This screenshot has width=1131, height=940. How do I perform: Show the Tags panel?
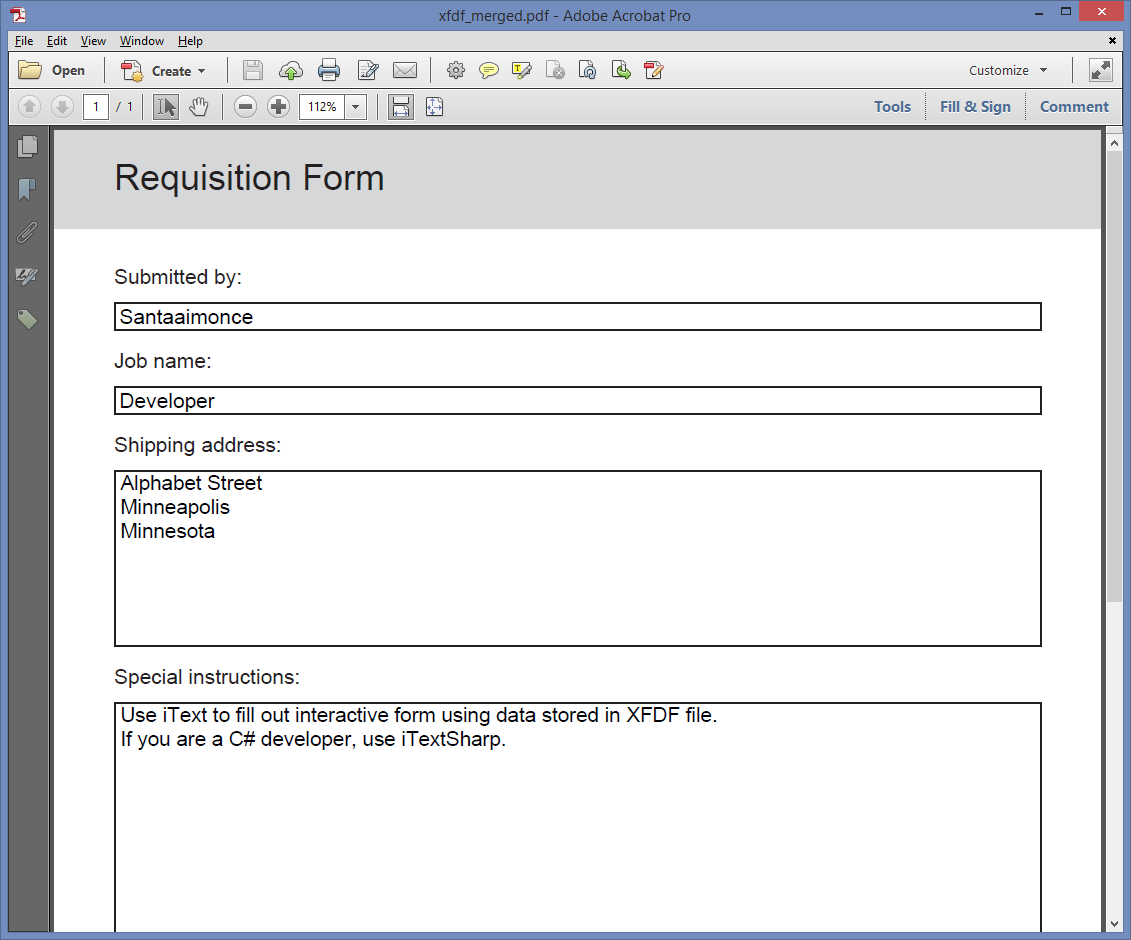pos(27,320)
